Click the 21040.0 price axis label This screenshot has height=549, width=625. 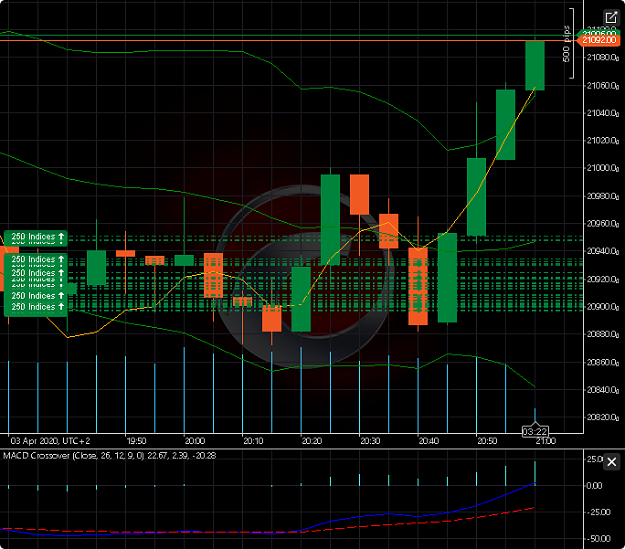(603, 113)
